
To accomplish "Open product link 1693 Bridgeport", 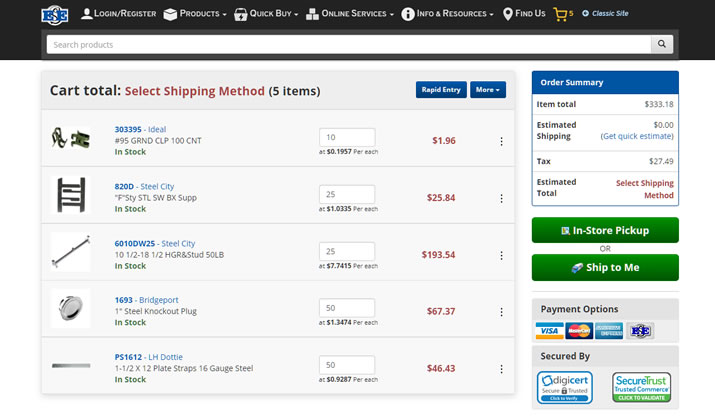I will [146, 300].
